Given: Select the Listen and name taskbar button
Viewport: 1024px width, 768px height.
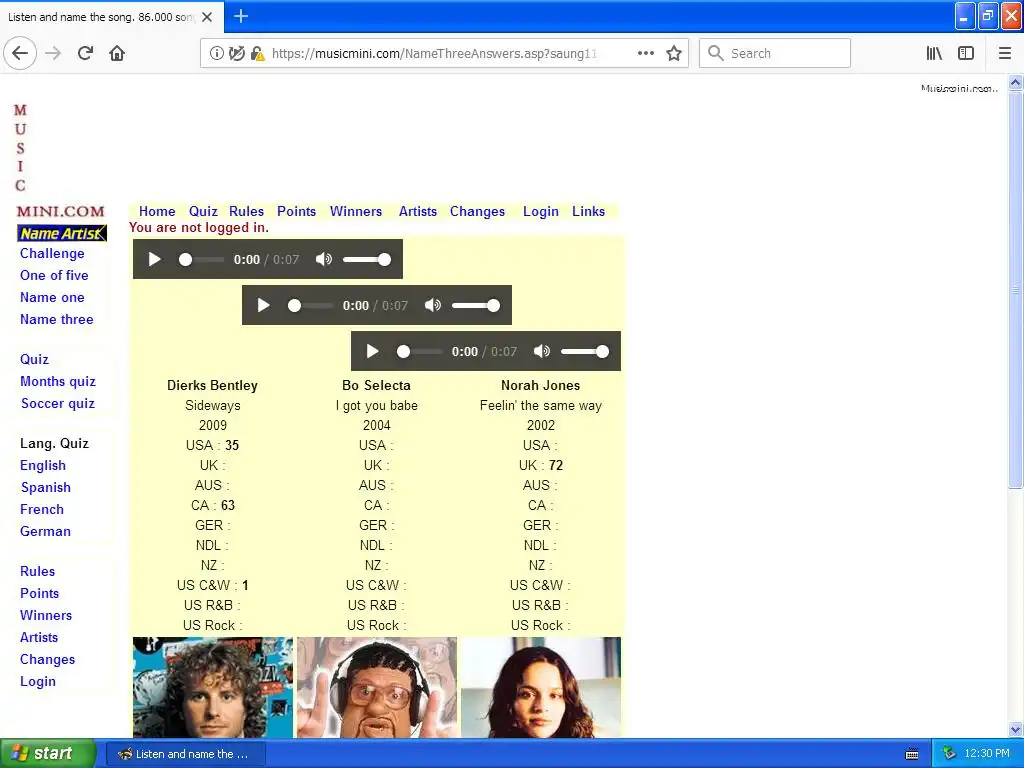Looking at the screenshot, I should click(x=185, y=754).
